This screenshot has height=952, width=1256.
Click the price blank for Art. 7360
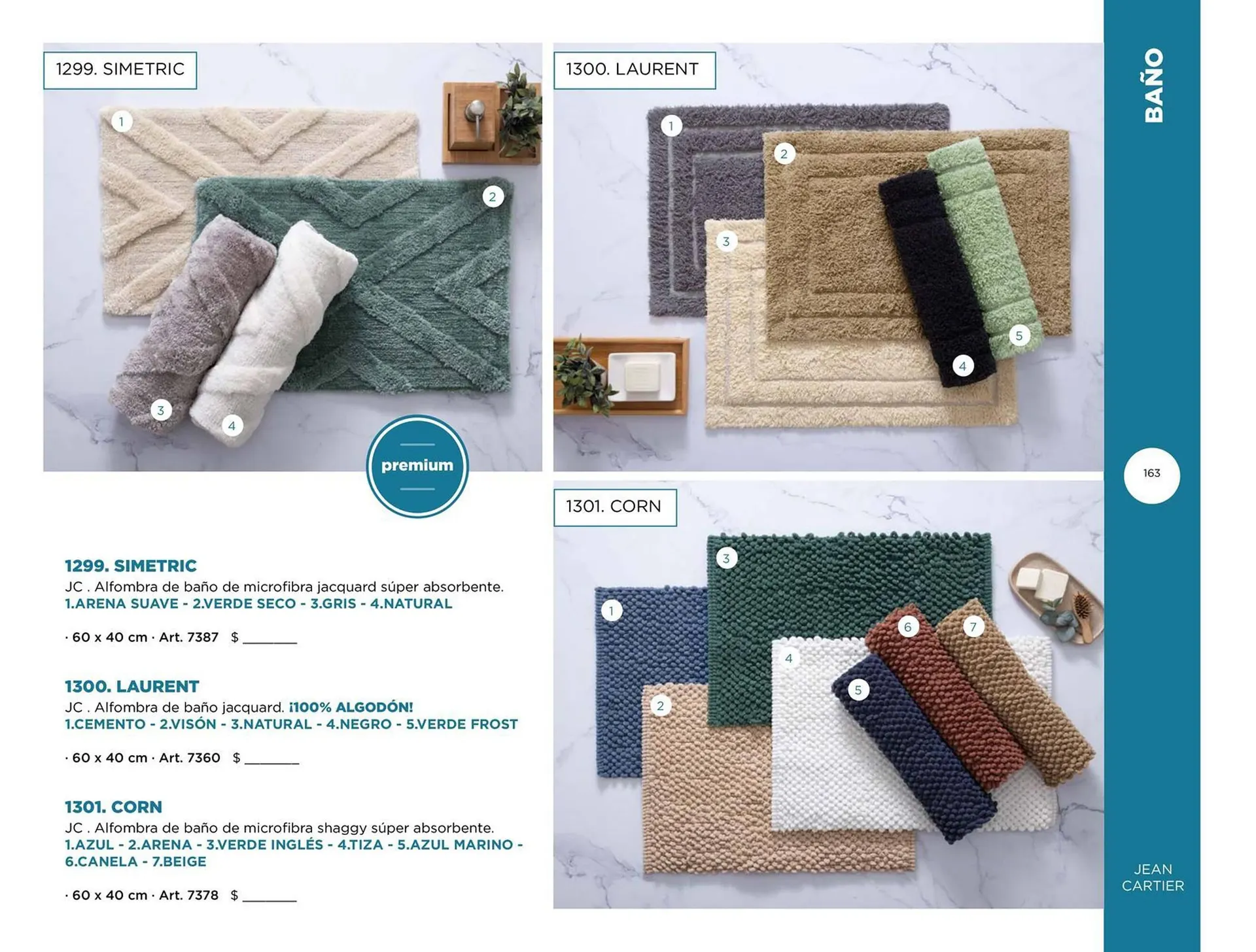[x=271, y=759]
